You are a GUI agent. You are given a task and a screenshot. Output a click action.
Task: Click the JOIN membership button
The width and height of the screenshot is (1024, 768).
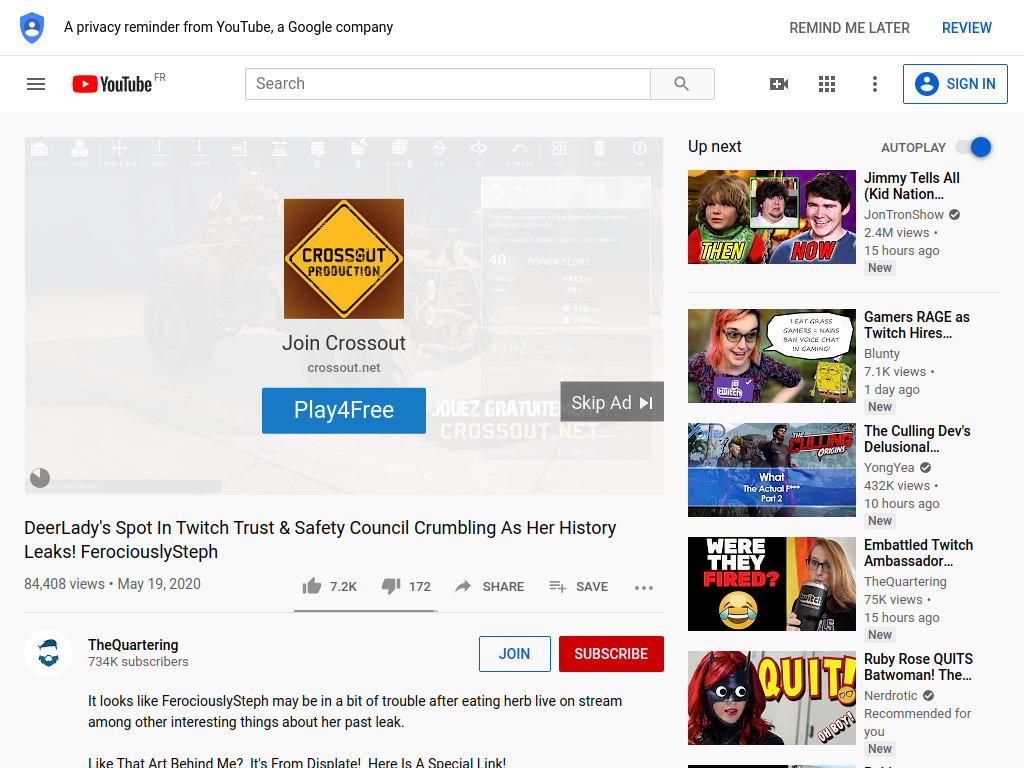tap(515, 654)
